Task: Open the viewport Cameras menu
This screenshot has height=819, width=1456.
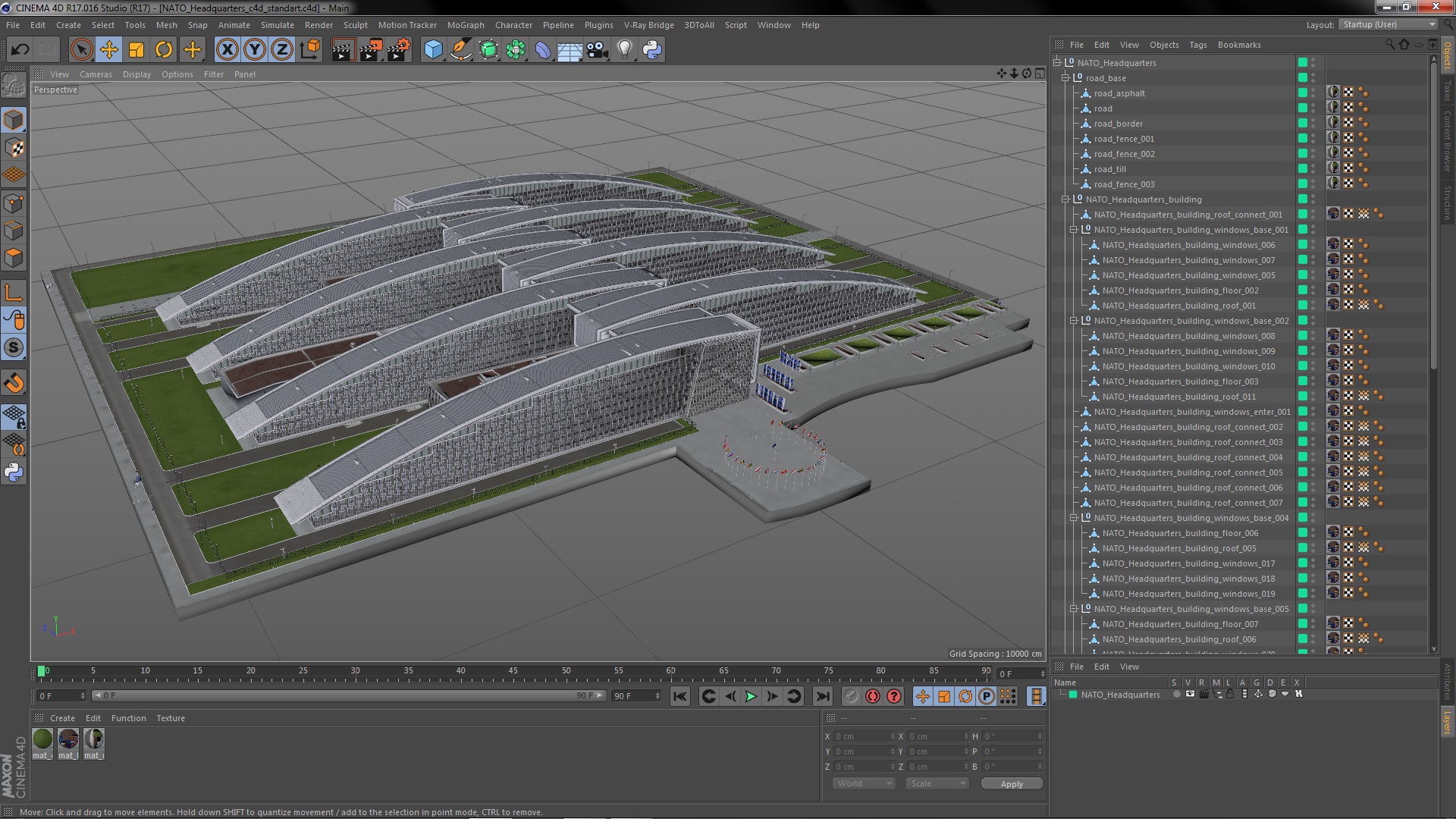Action: (96, 74)
